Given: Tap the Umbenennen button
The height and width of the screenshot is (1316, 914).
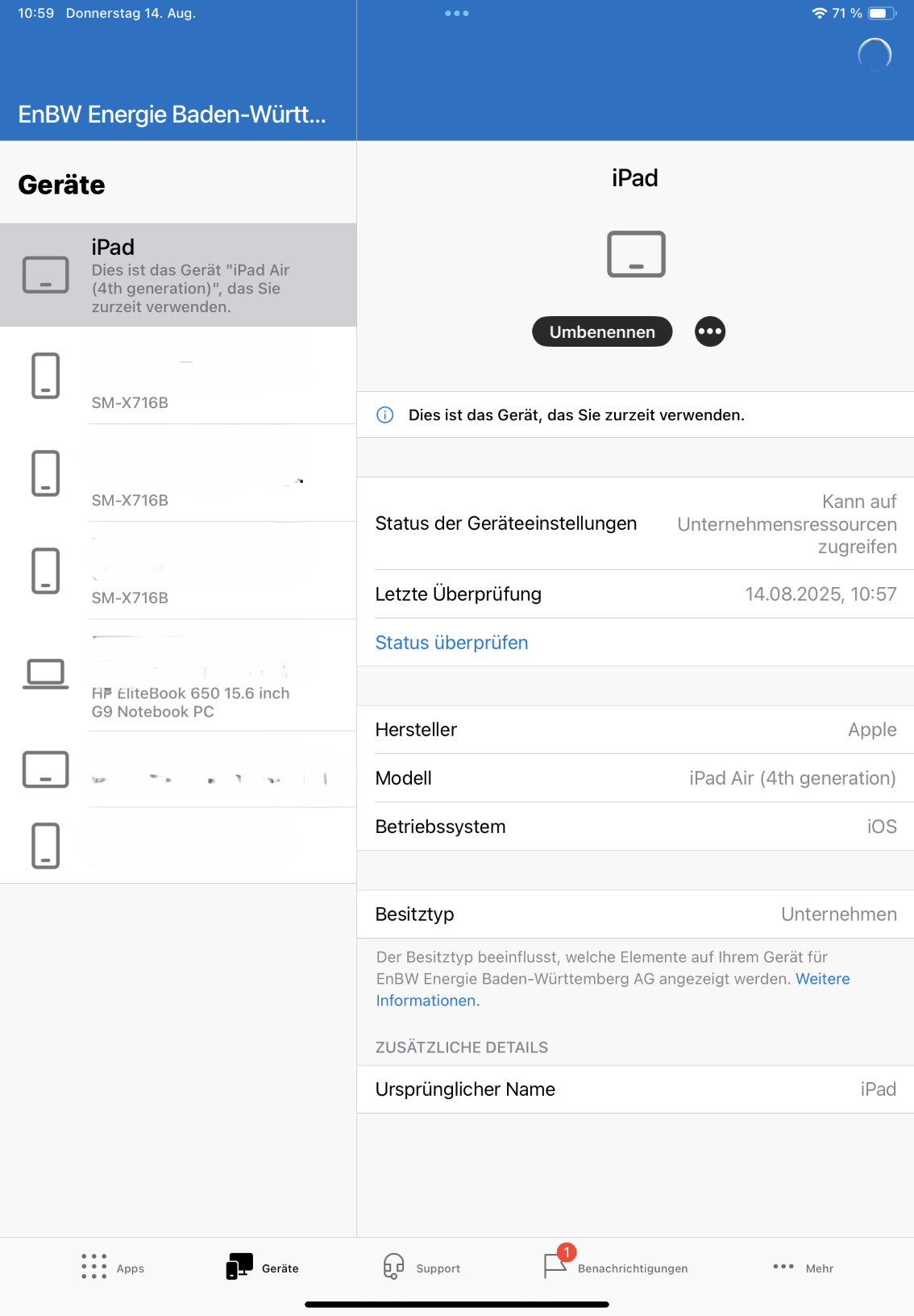Looking at the screenshot, I should click(602, 331).
